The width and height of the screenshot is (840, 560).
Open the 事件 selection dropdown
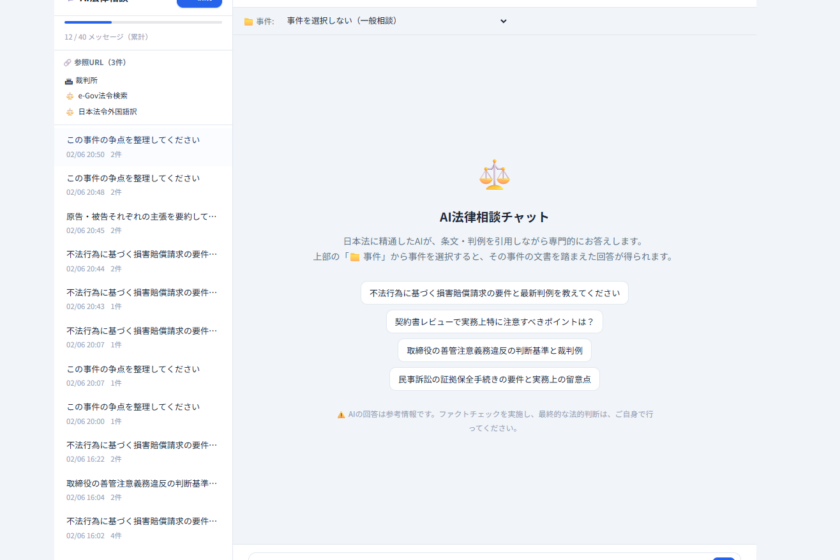click(396, 21)
